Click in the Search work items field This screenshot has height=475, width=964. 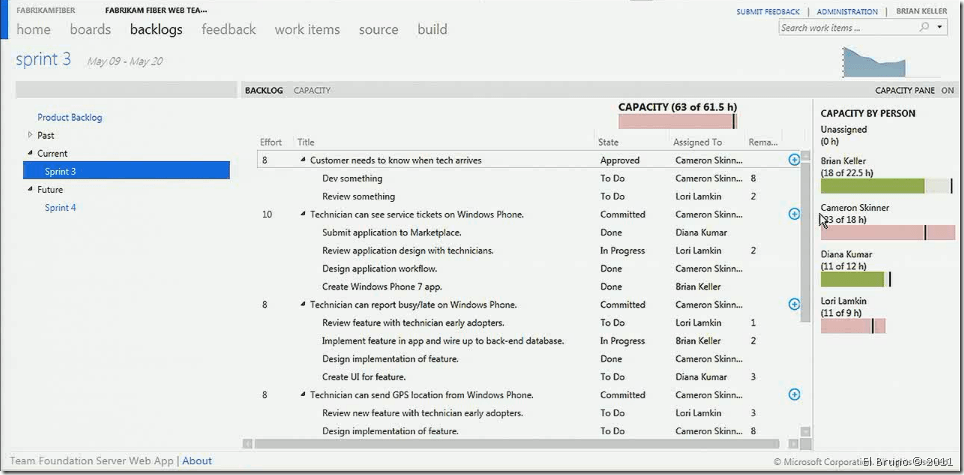pyautogui.click(x=846, y=28)
